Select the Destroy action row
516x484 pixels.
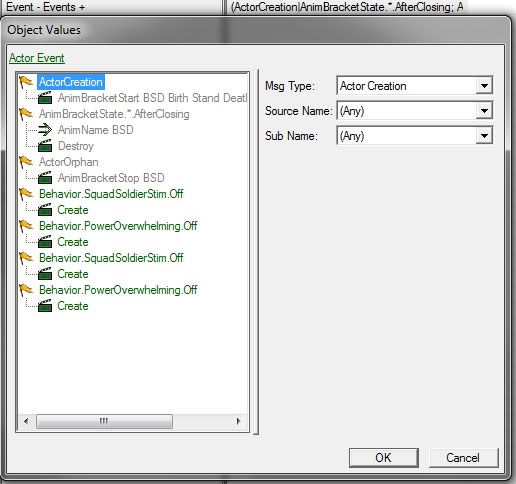point(76,146)
